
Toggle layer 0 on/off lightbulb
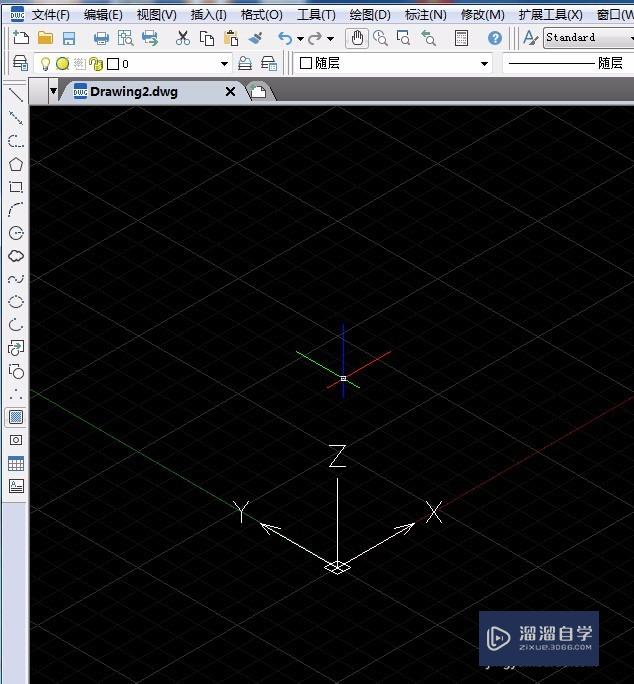(x=45, y=64)
